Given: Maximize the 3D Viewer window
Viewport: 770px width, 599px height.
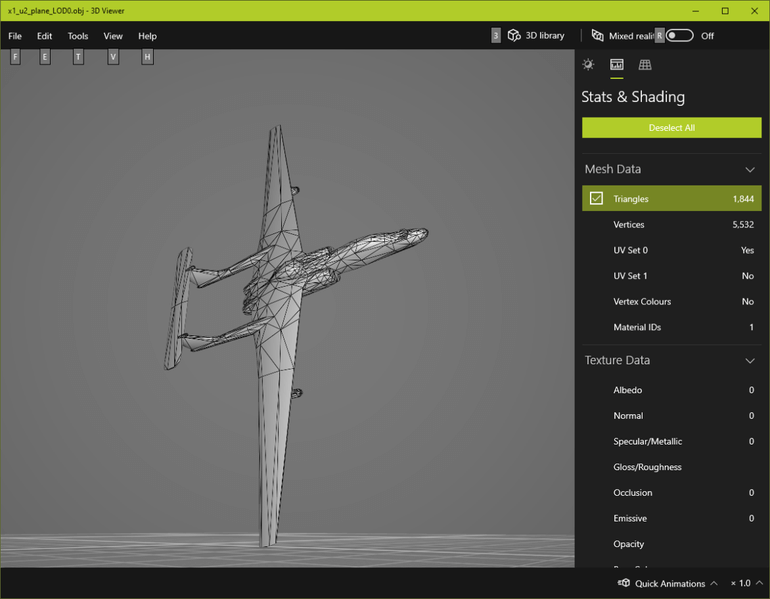Looking at the screenshot, I should [x=725, y=11].
